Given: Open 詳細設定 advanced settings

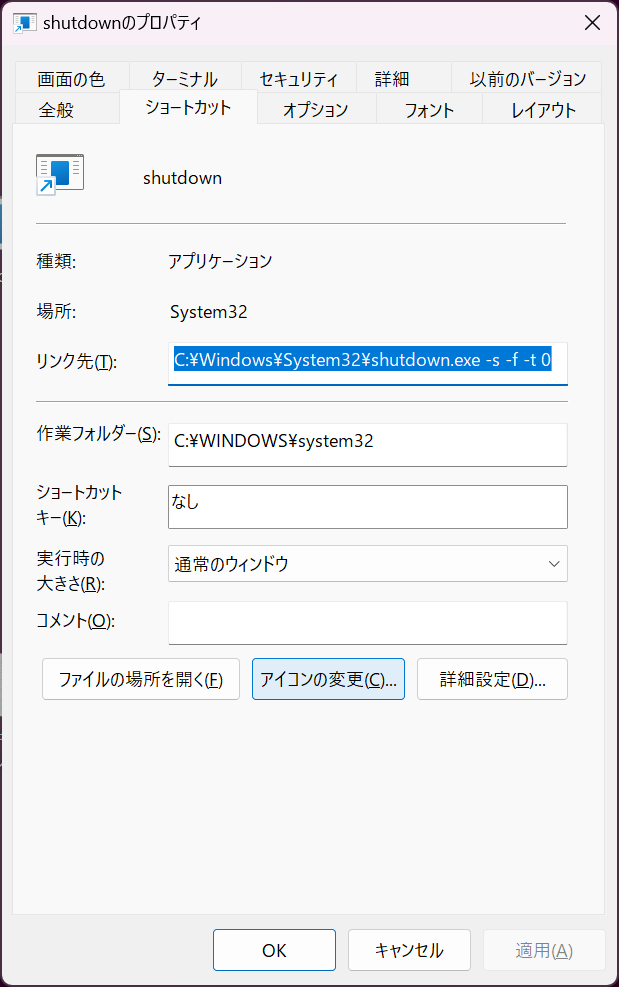Looking at the screenshot, I should [x=492, y=679].
